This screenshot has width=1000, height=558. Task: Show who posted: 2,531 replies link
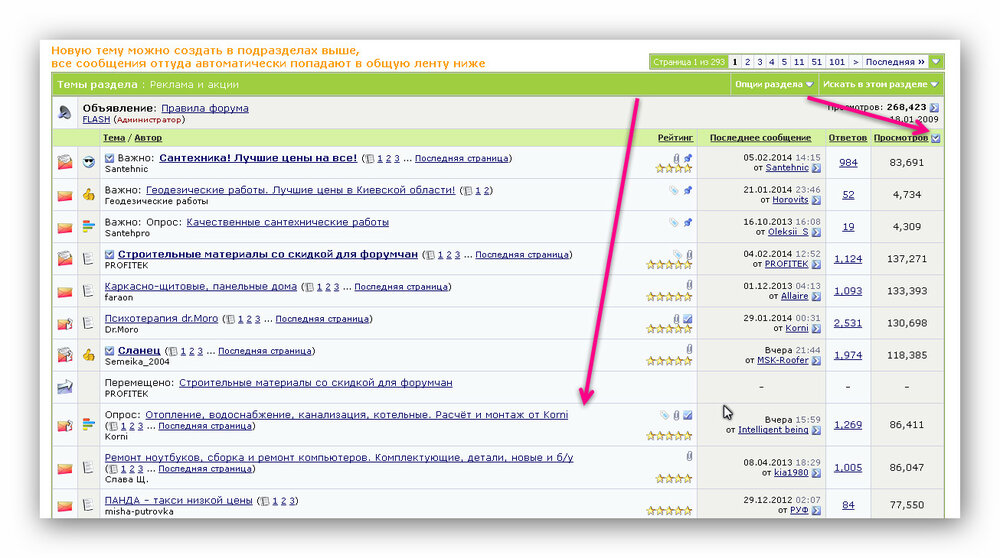pos(848,323)
